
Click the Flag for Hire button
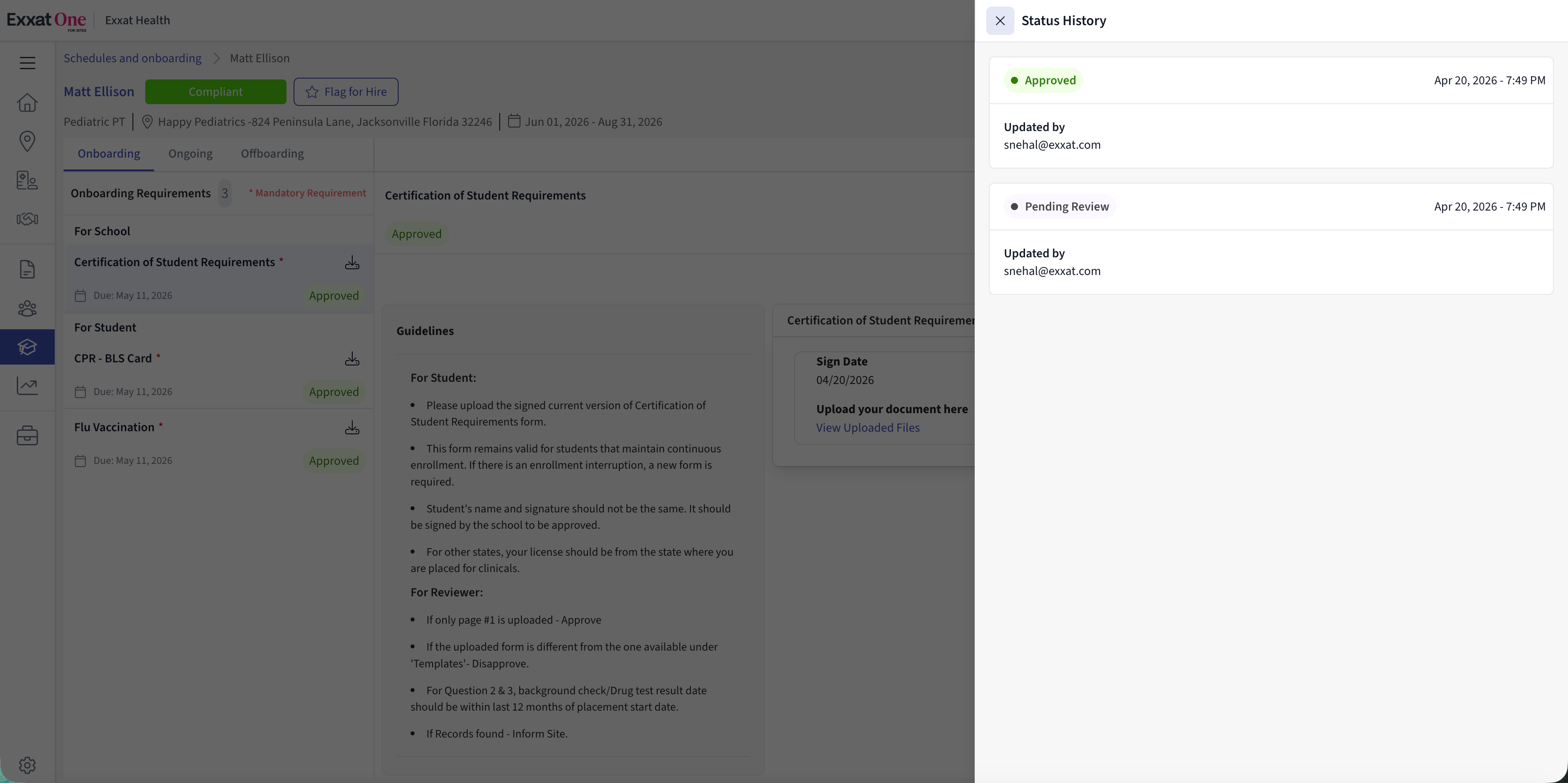coord(346,92)
